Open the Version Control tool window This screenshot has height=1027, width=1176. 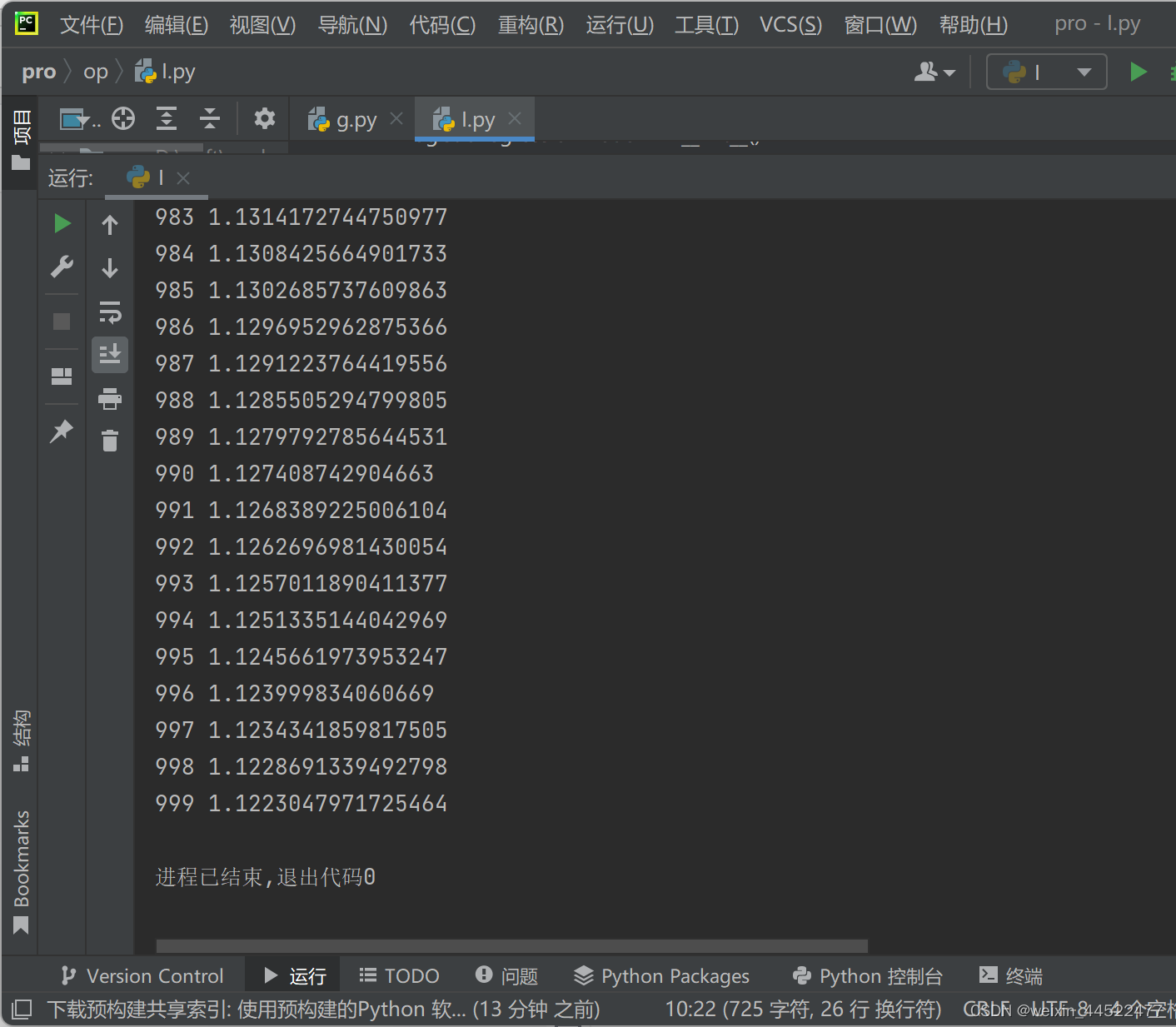[142, 975]
